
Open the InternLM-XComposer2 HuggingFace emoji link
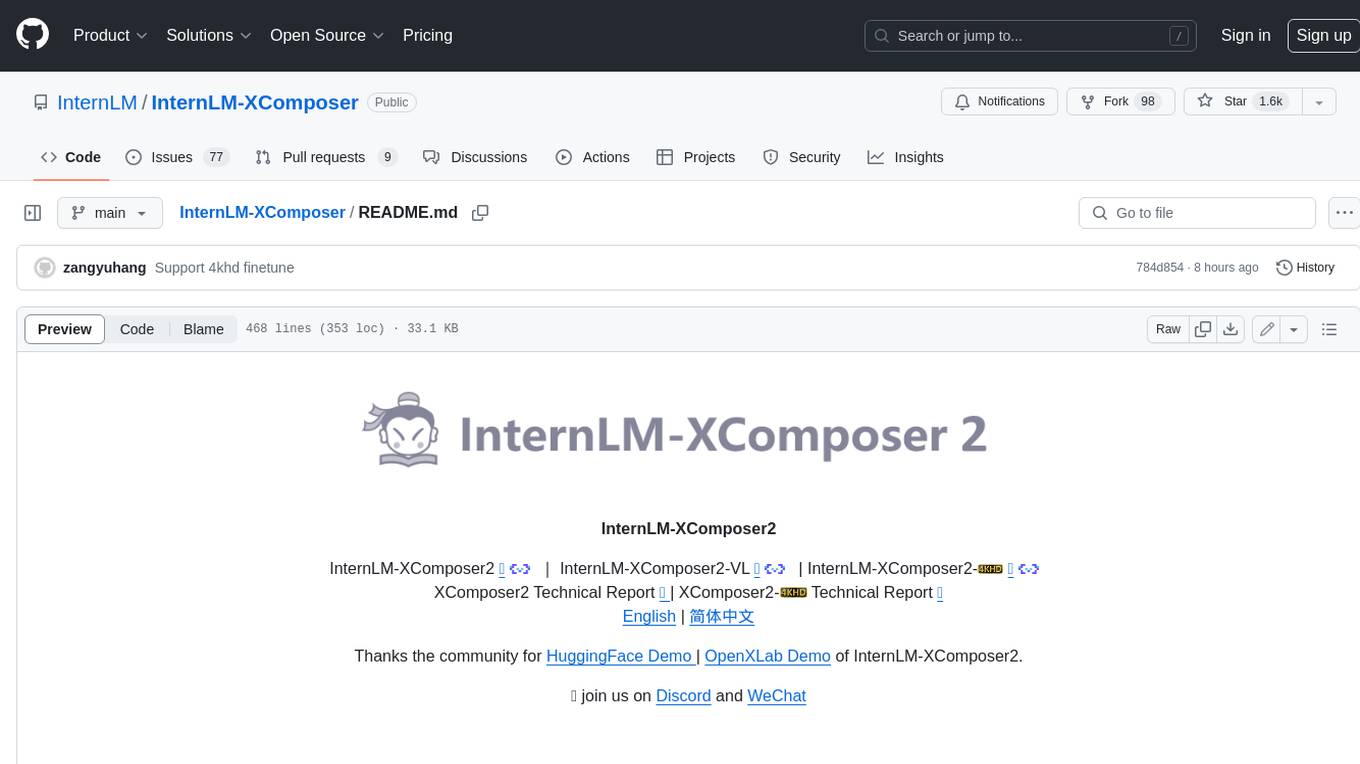click(502, 569)
